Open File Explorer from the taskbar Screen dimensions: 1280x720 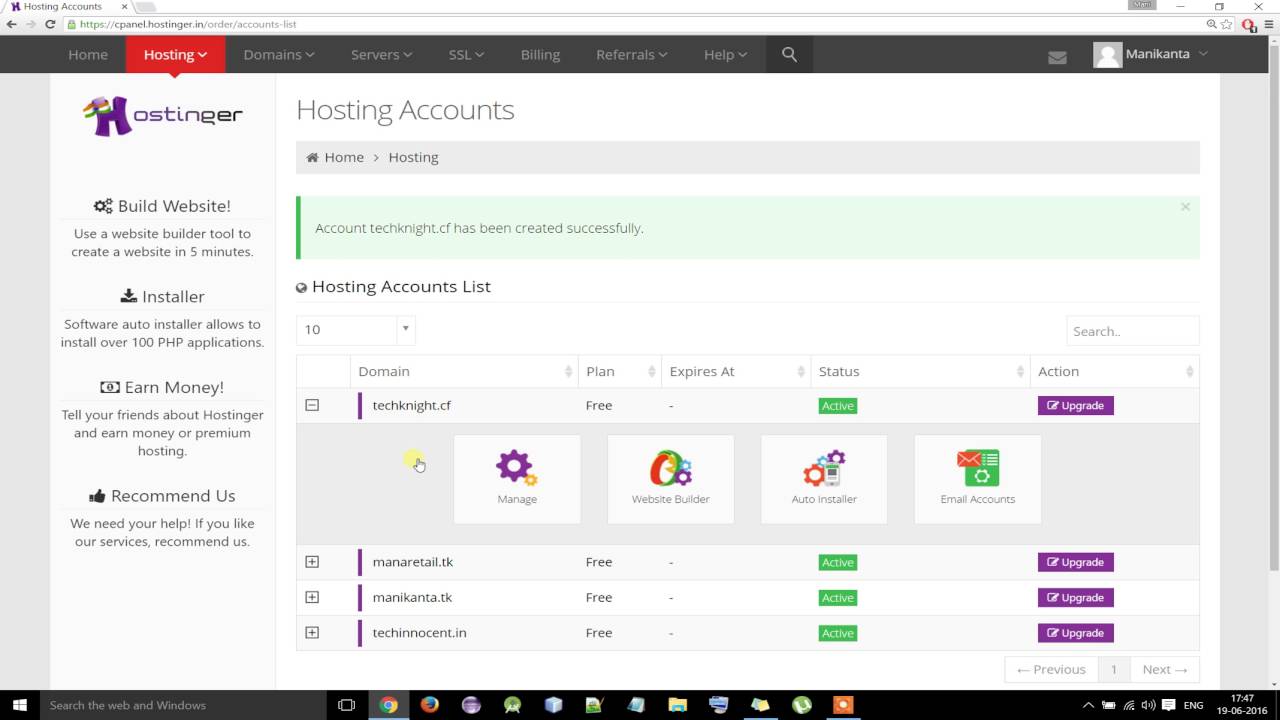click(677, 705)
